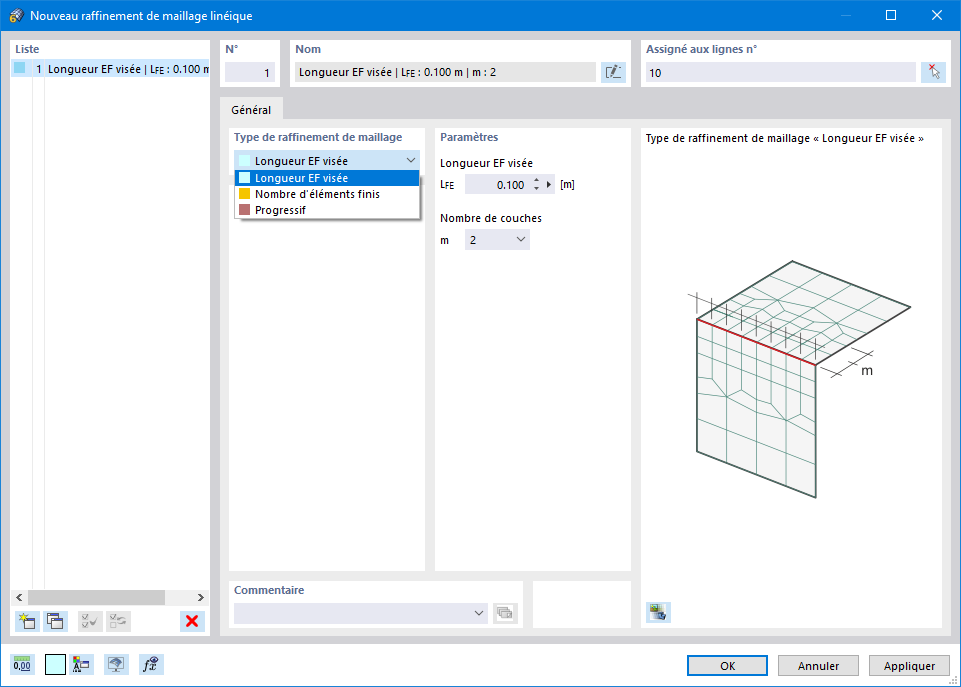Click the Nom text field
Screen dimensions: 961x687
pos(445,72)
